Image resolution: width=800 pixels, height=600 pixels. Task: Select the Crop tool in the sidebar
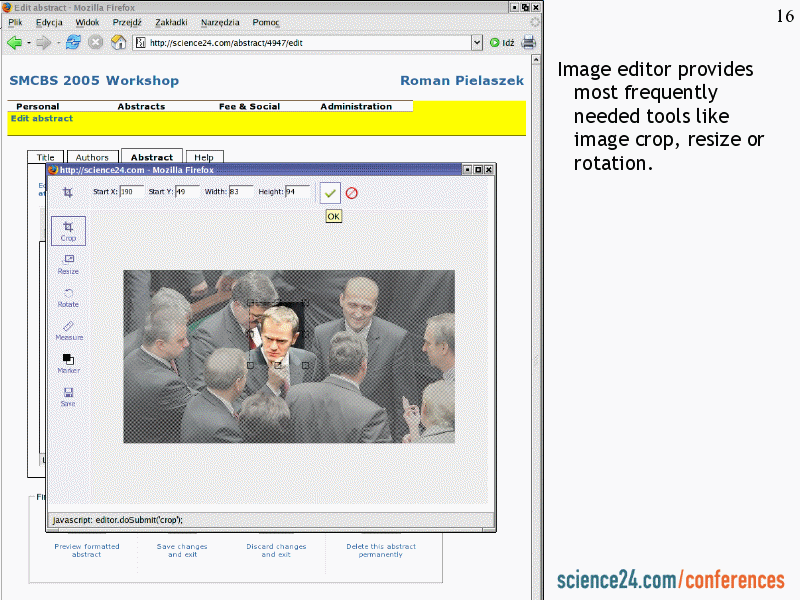[x=68, y=230]
